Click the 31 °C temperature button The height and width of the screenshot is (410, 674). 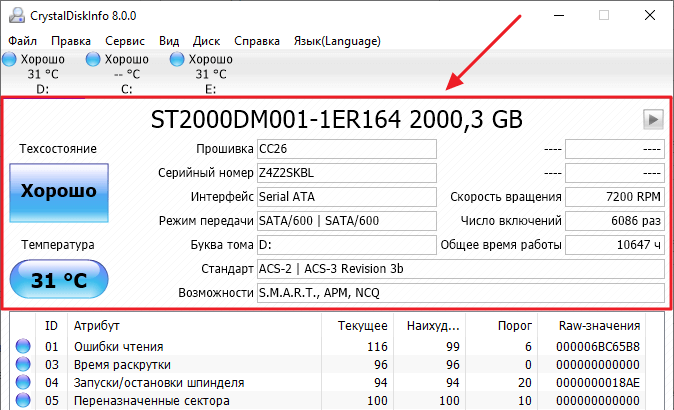pos(58,281)
